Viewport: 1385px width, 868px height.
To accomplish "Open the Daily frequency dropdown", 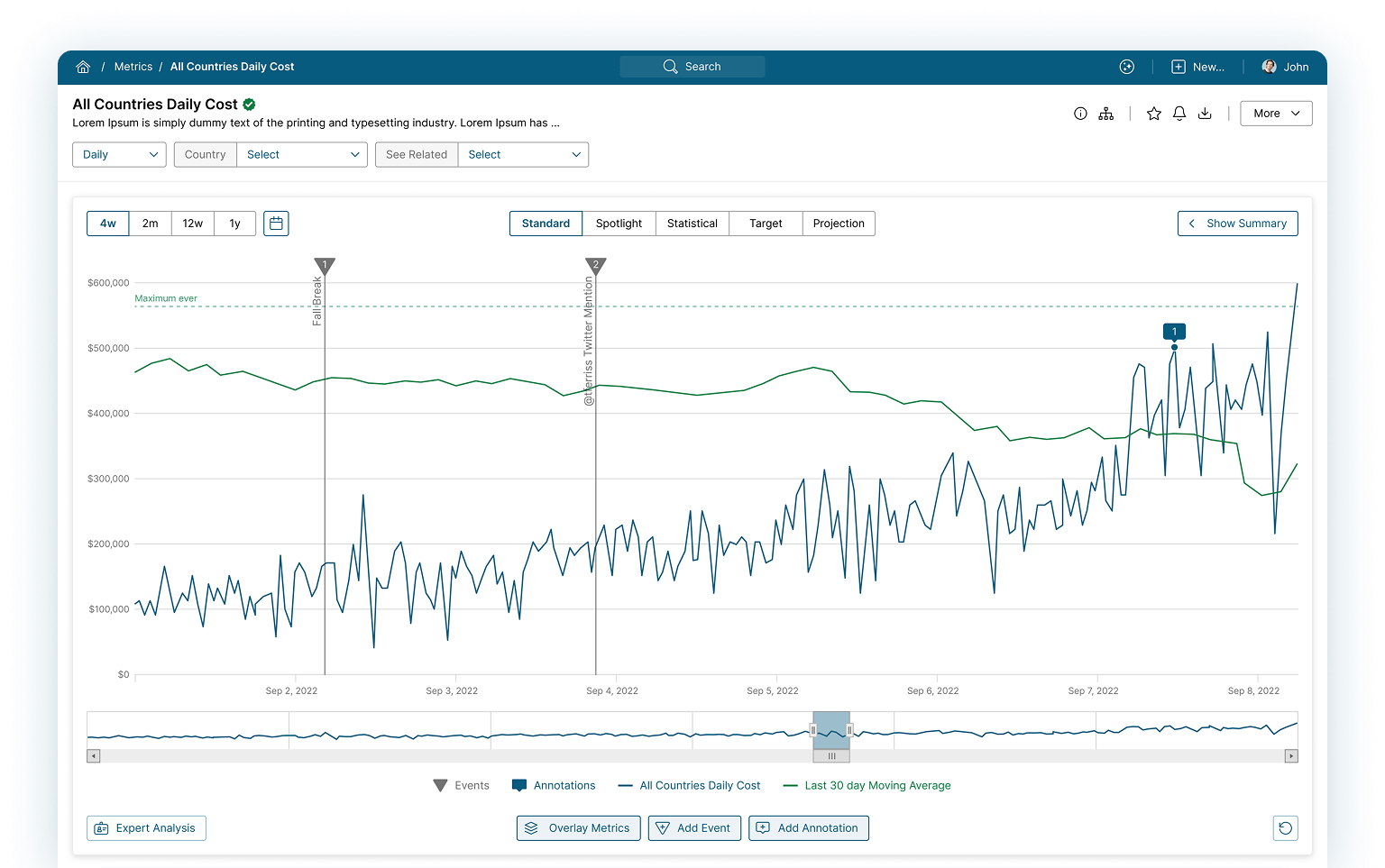I will pos(118,154).
